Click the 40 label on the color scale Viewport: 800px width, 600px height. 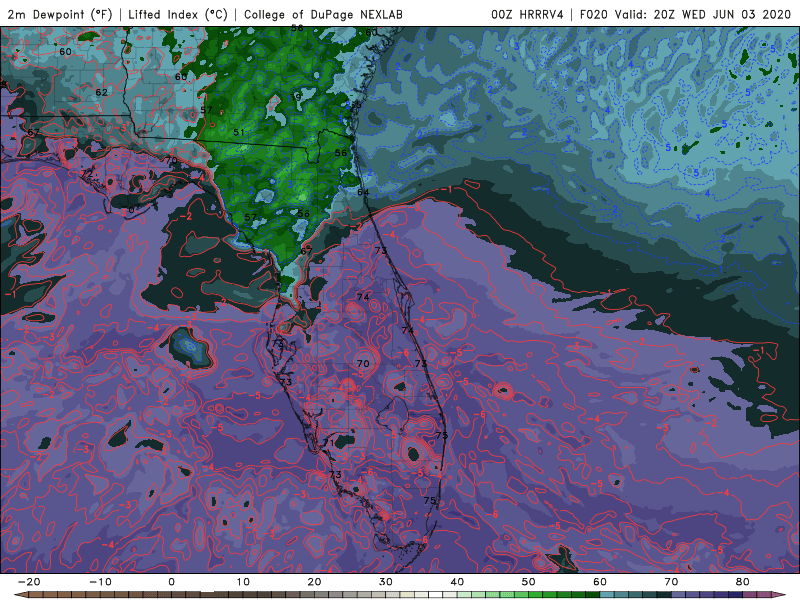457,582
